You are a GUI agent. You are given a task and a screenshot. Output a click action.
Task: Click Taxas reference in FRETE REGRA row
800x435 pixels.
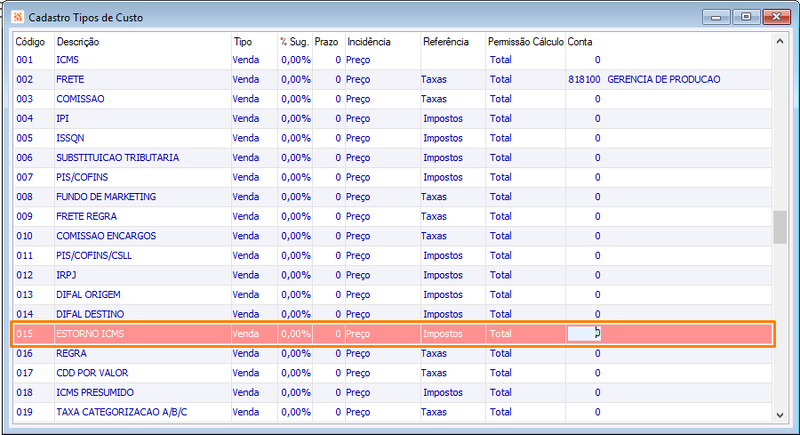434,216
